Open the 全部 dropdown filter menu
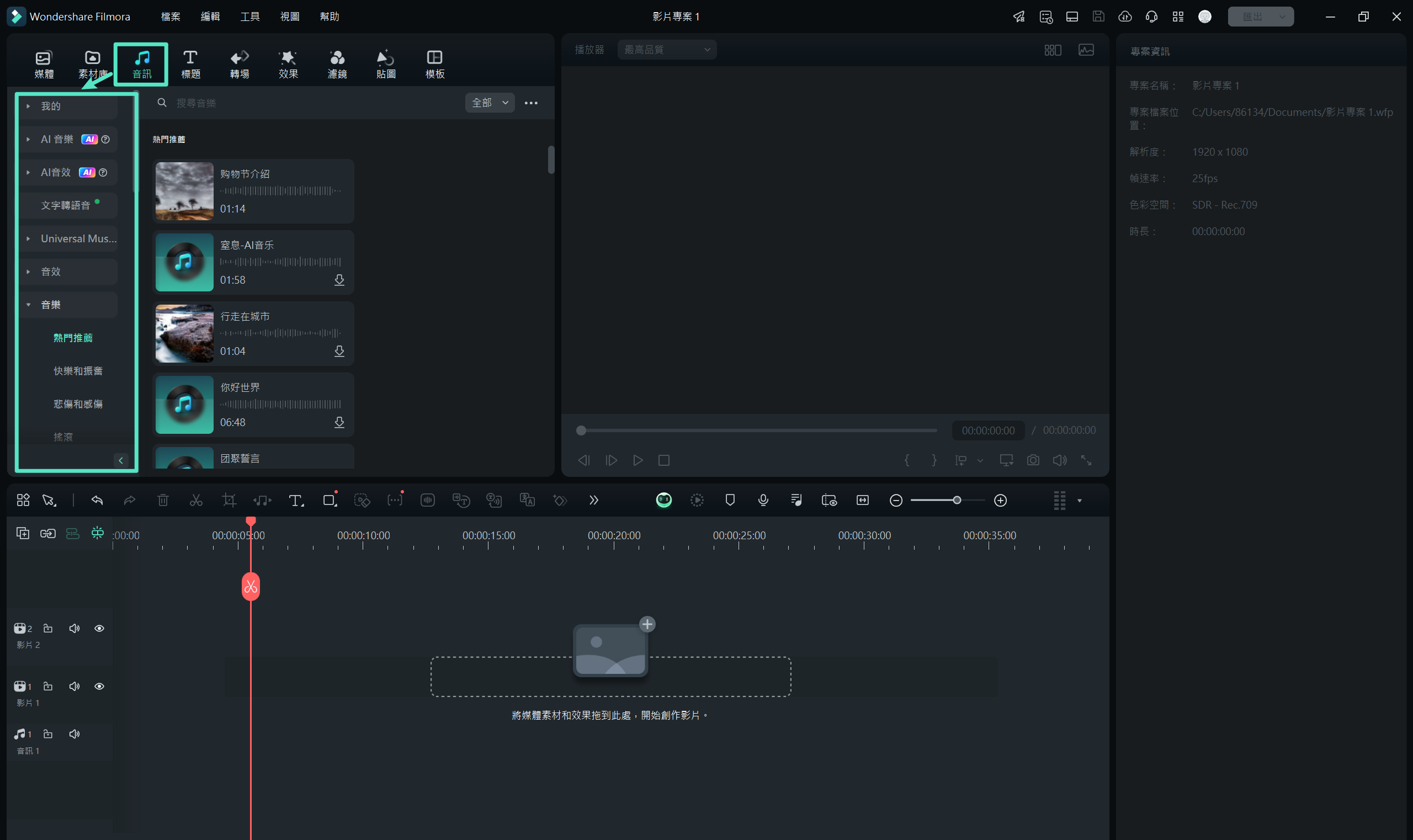This screenshot has width=1413, height=840. tap(491, 103)
